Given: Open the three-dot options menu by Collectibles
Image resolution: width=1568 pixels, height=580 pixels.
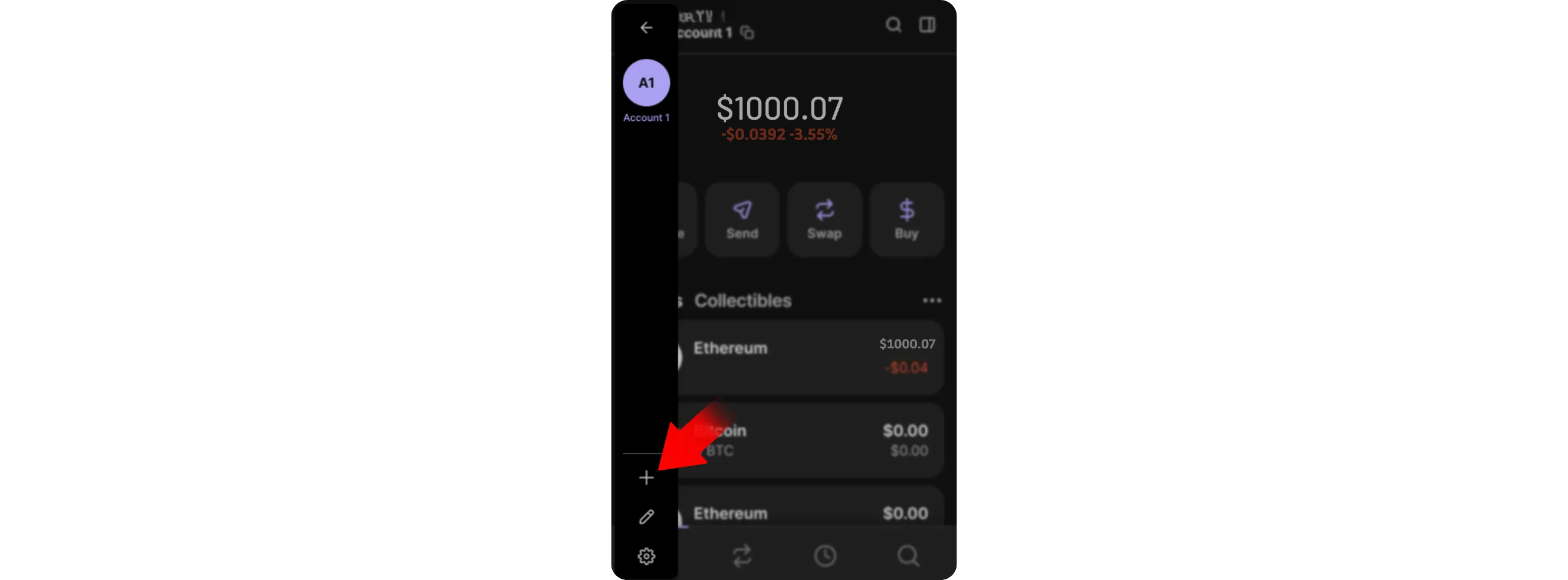Looking at the screenshot, I should point(932,301).
